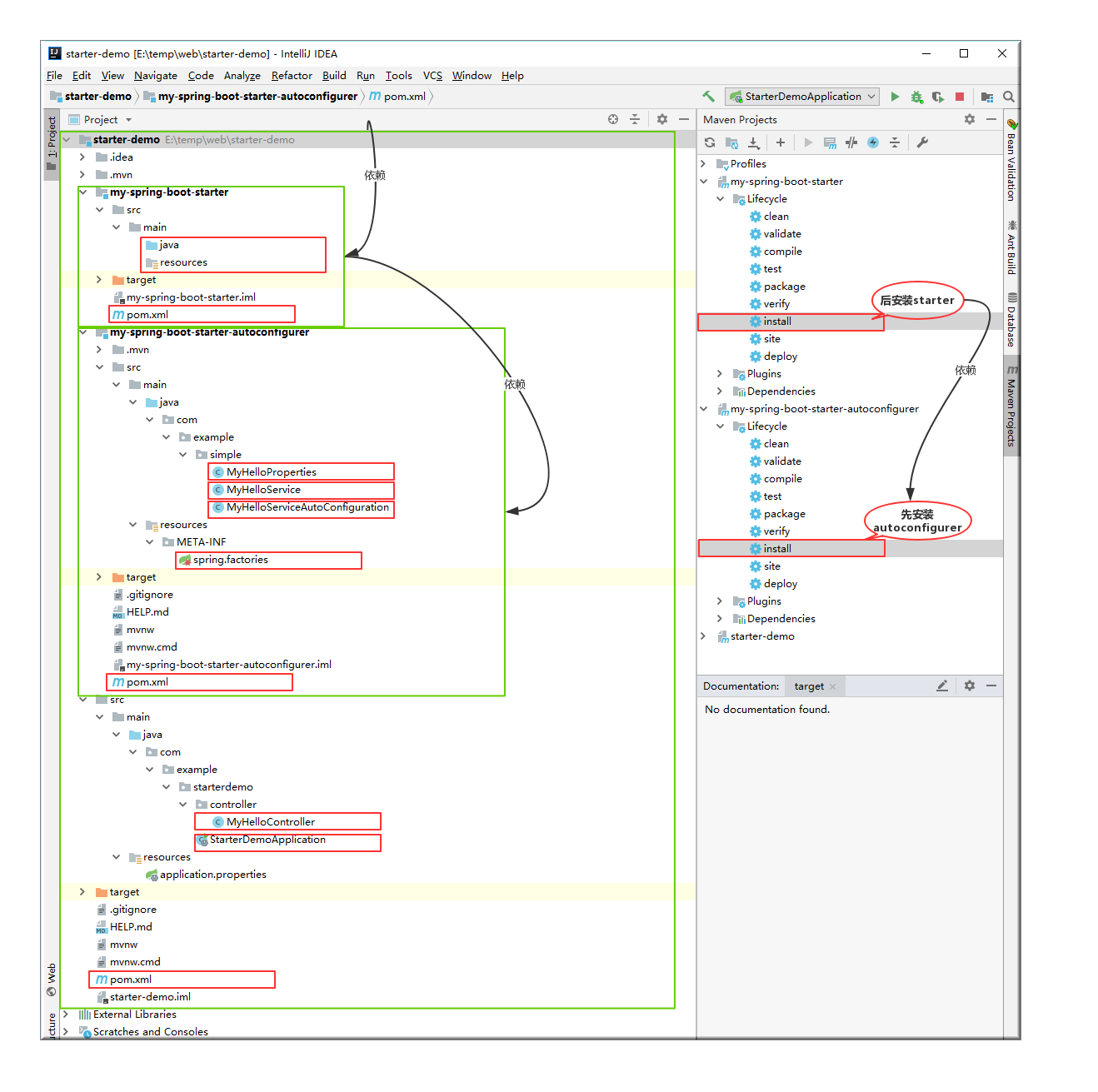The height and width of the screenshot is (1092, 1098).
Task: Close the target documentation tab
Action: (832, 686)
